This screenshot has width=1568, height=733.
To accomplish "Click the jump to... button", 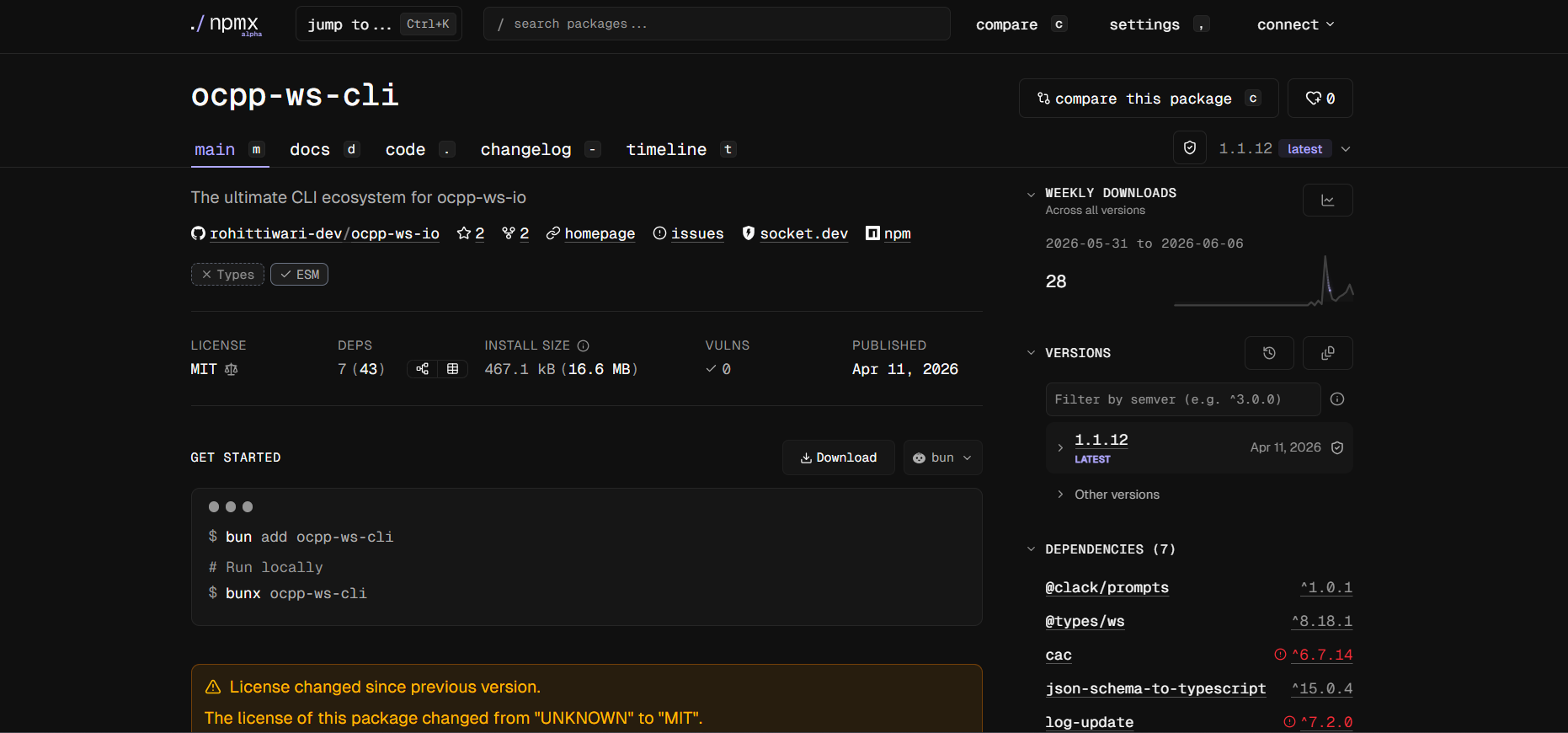I will pyautogui.click(x=378, y=24).
